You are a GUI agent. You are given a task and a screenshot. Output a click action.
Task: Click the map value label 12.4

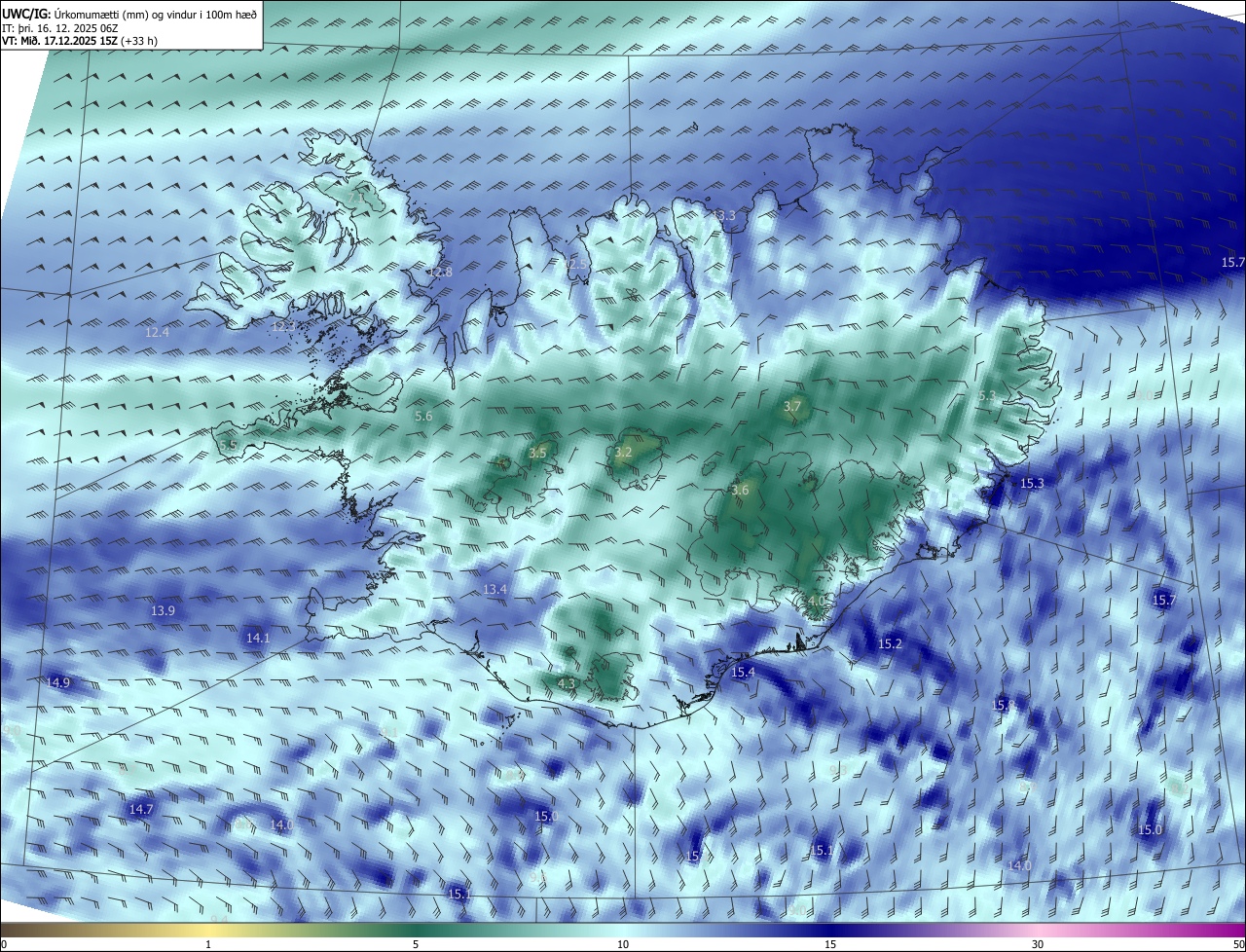pyautogui.click(x=157, y=332)
